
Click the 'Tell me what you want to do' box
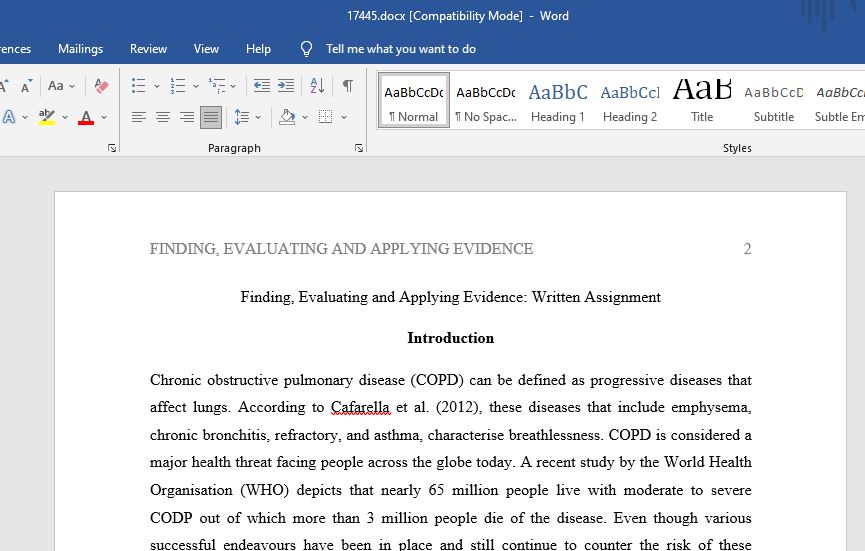pos(401,49)
